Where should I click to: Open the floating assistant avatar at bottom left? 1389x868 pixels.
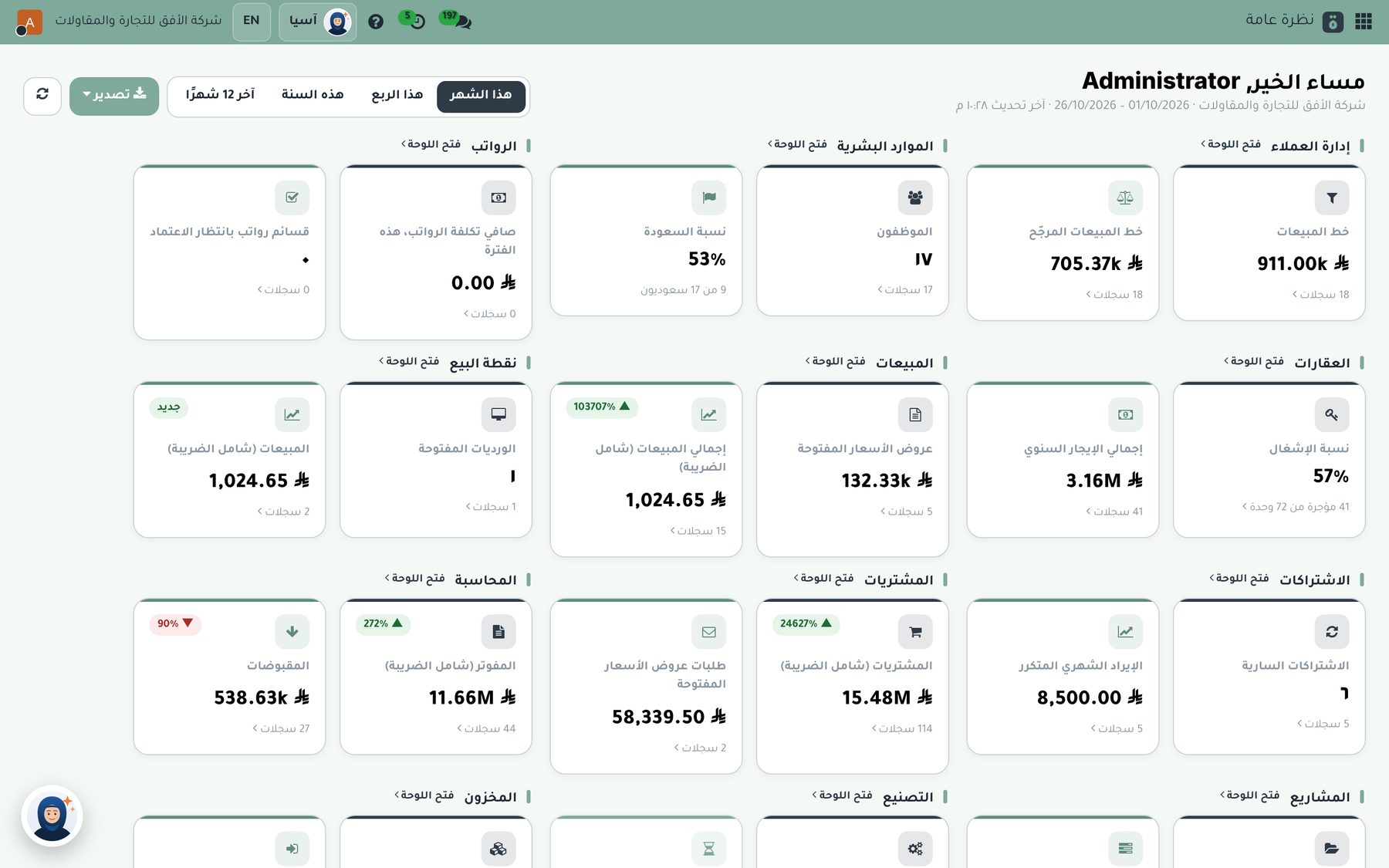(x=52, y=816)
